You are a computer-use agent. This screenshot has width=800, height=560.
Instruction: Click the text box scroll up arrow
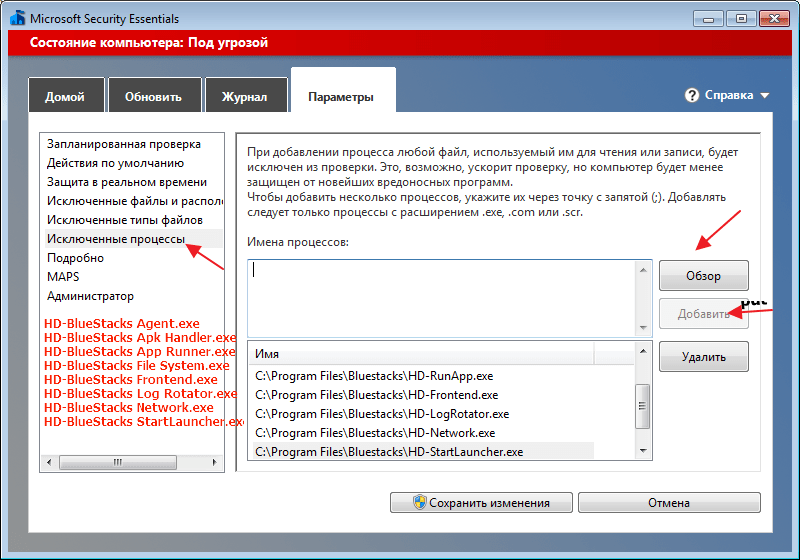[643, 270]
